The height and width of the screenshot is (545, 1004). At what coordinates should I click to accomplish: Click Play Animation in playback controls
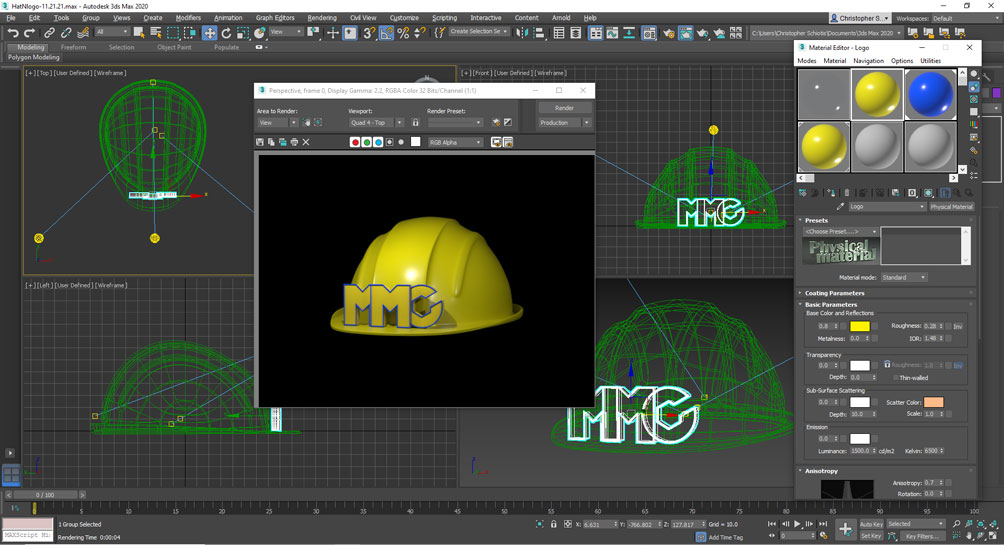coord(797,524)
